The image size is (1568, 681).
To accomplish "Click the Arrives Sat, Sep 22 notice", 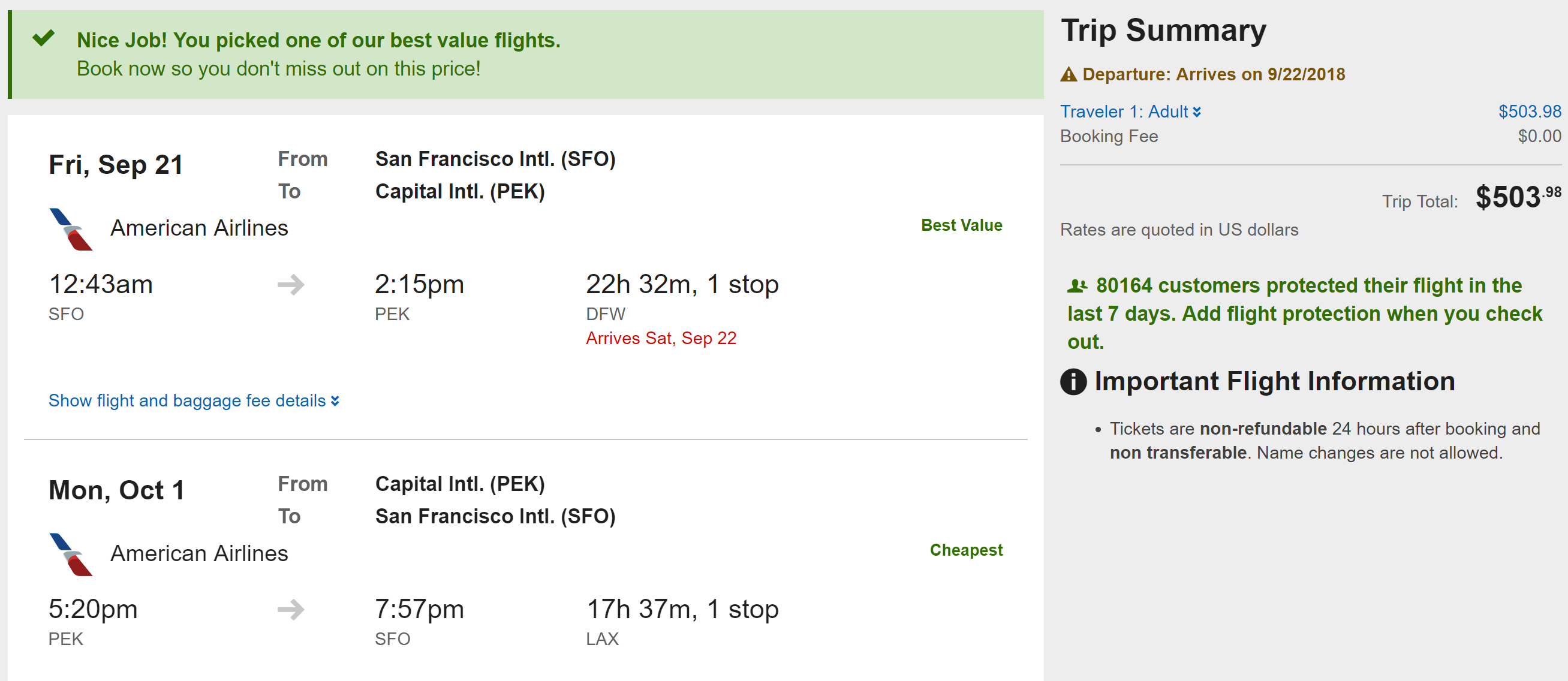I will (661, 338).
